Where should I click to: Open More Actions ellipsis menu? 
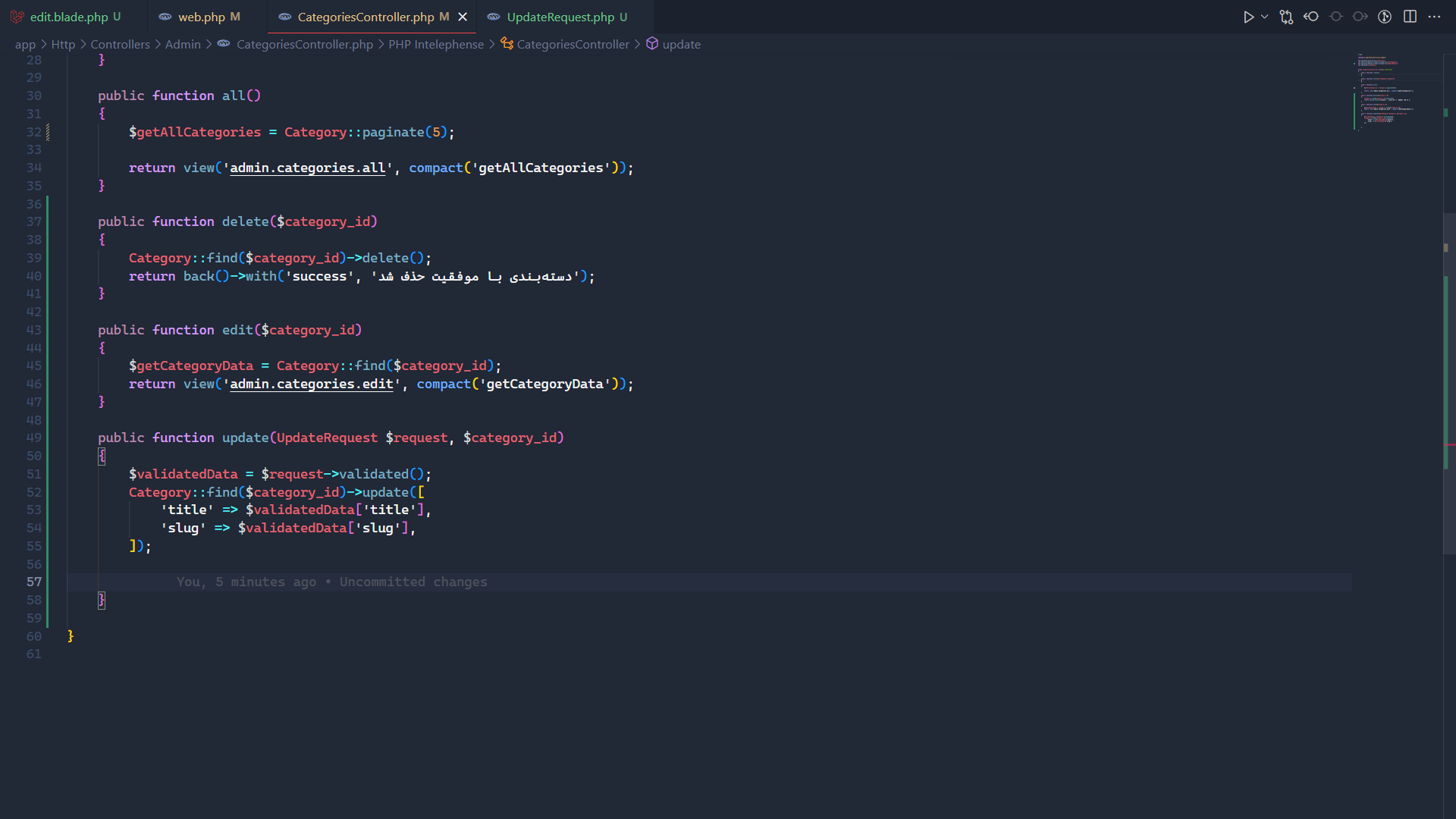pos(1434,17)
